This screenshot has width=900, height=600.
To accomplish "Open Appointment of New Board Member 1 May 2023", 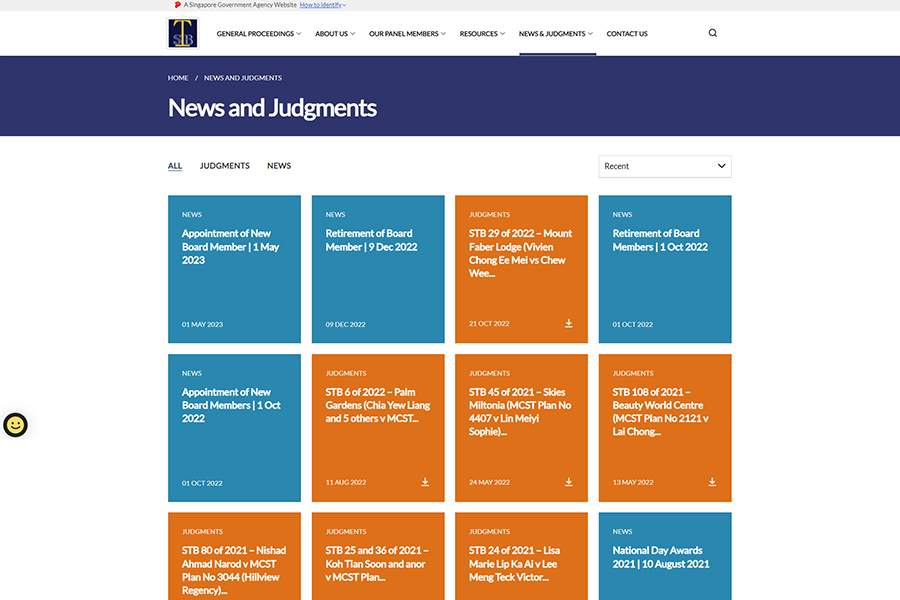I will click(x=234, y=269).
